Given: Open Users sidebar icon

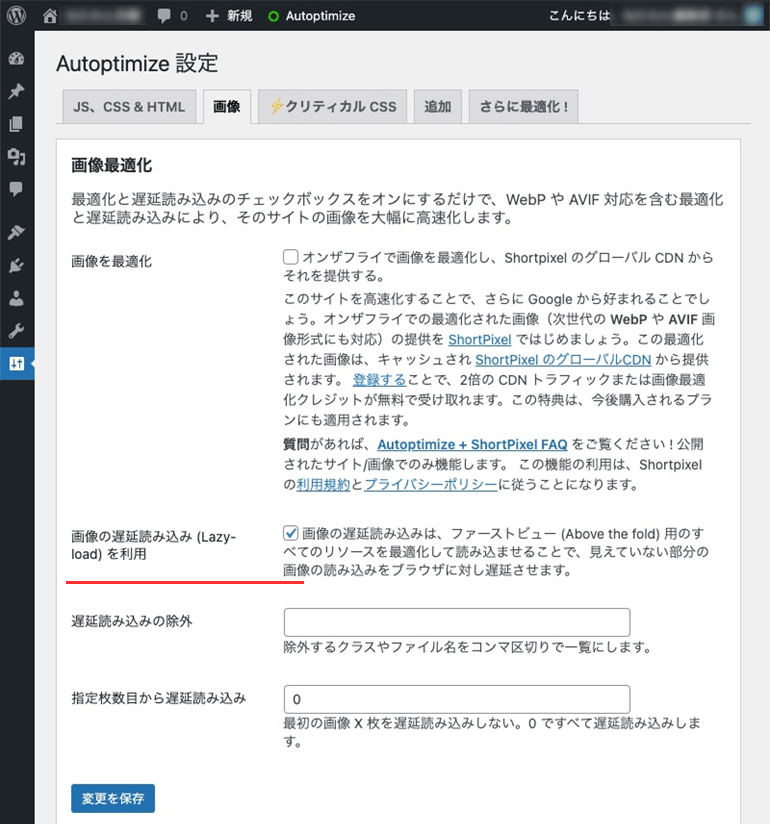Looking at the screenshot, I should pos(16,298).
